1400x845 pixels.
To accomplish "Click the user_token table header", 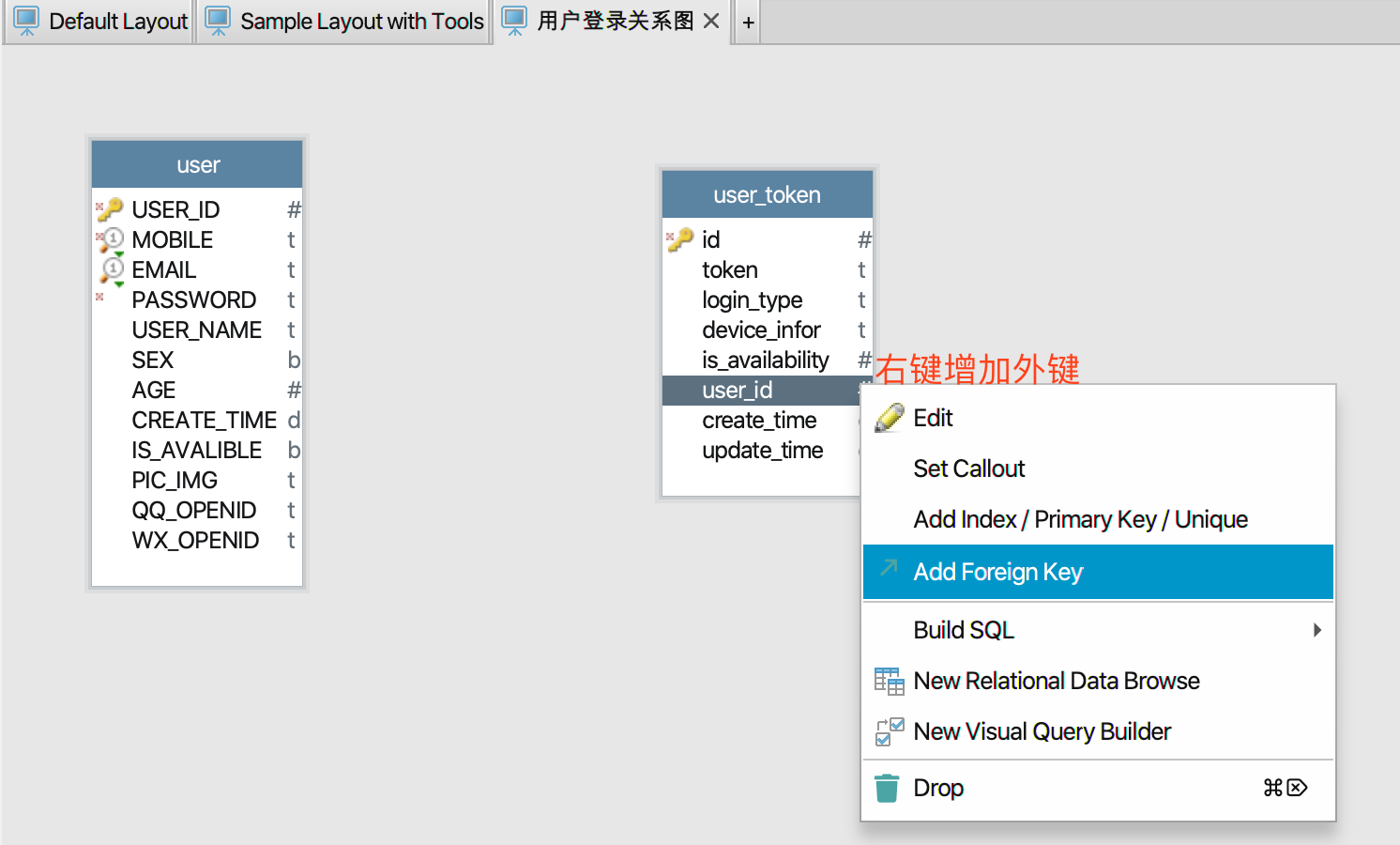I will 768,194.
